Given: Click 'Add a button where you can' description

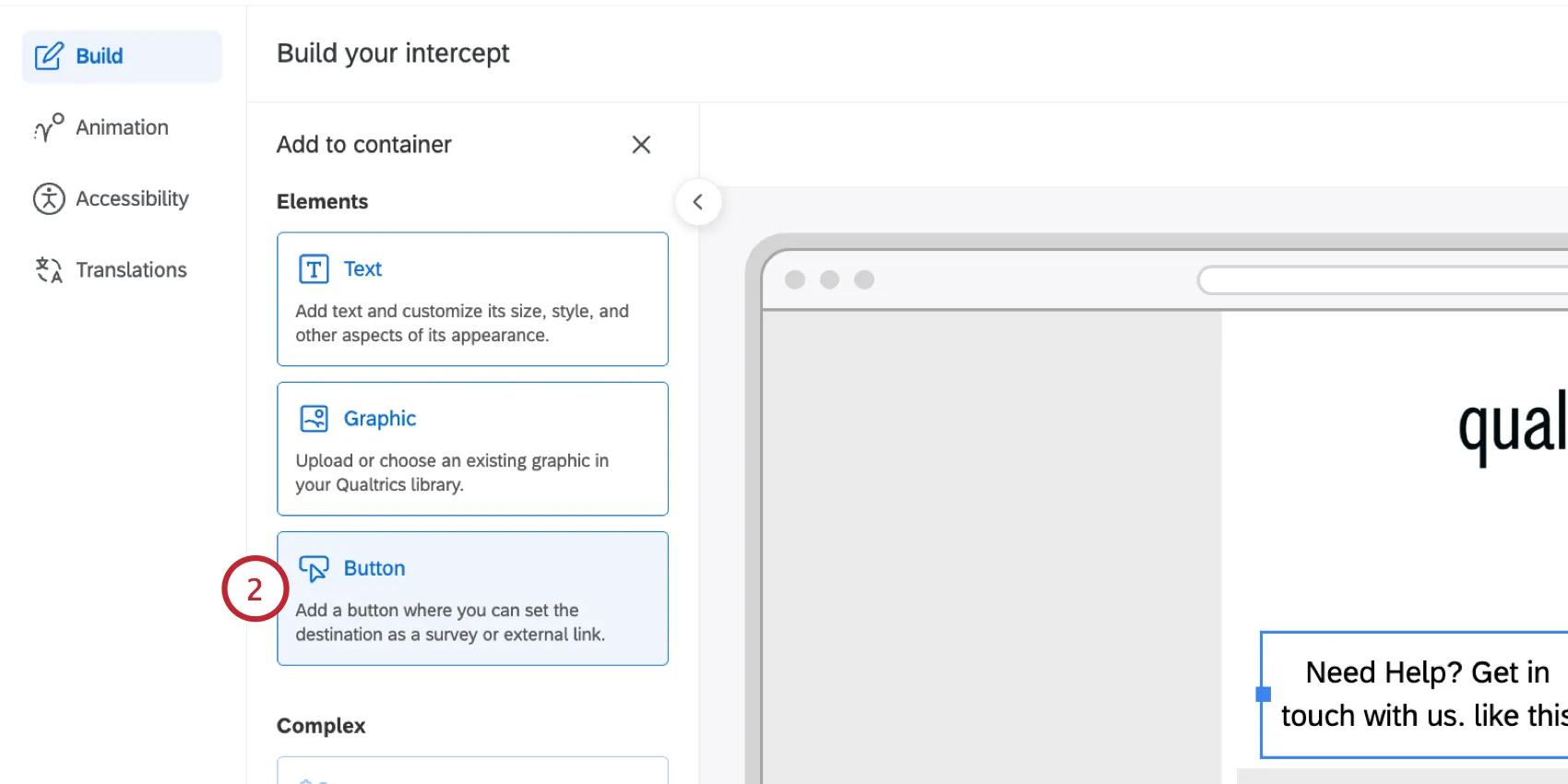Looking at the screenshot, I should pyautogui.click(x=450, y=623).
